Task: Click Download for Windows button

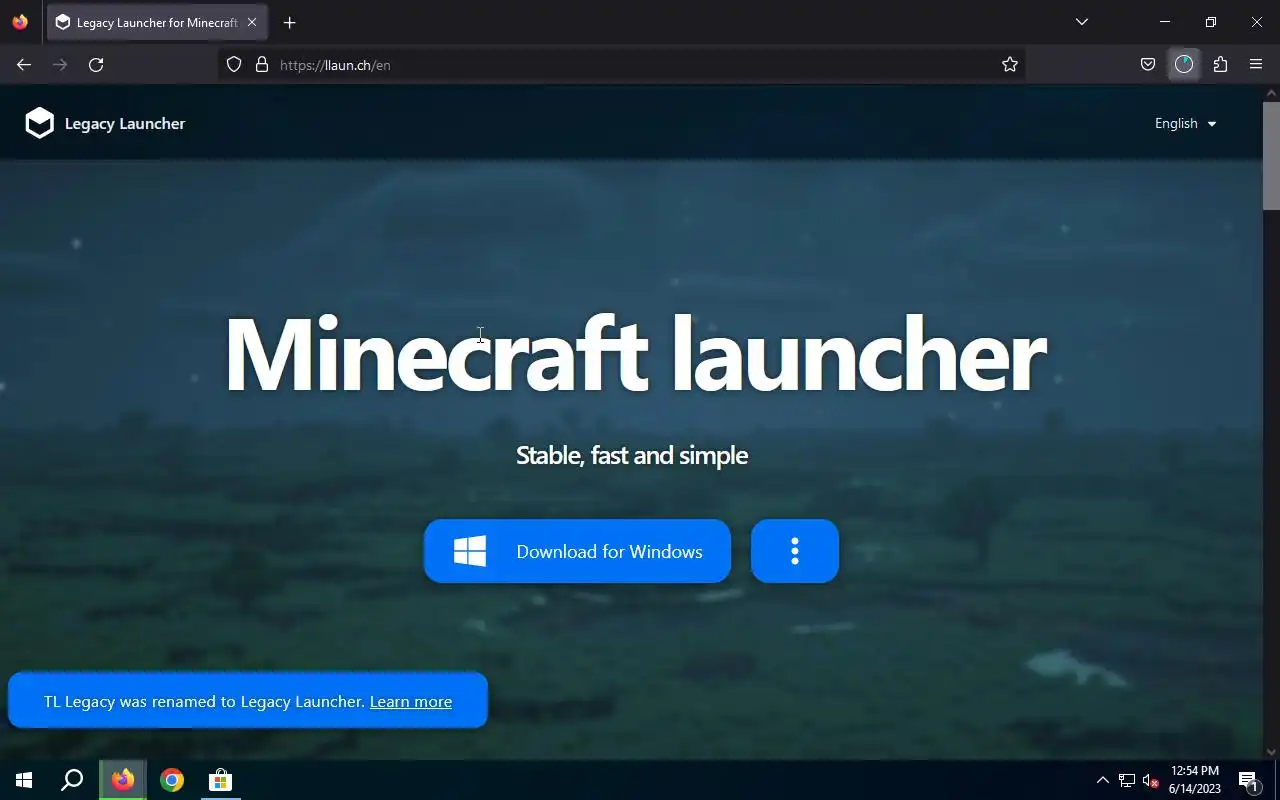Action: pyautogui.click(x=577, y=551)
